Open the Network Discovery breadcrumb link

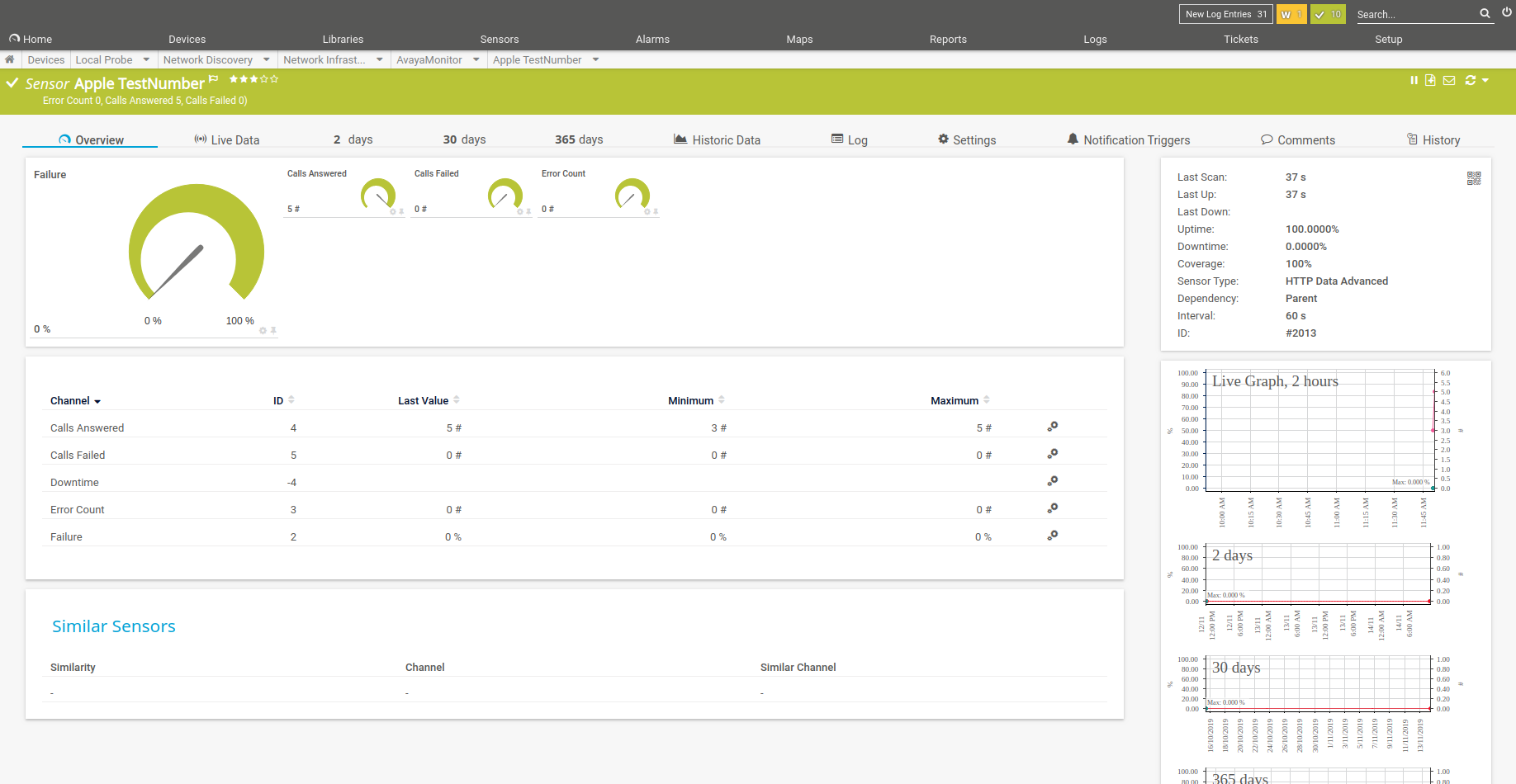click(207, 59)
